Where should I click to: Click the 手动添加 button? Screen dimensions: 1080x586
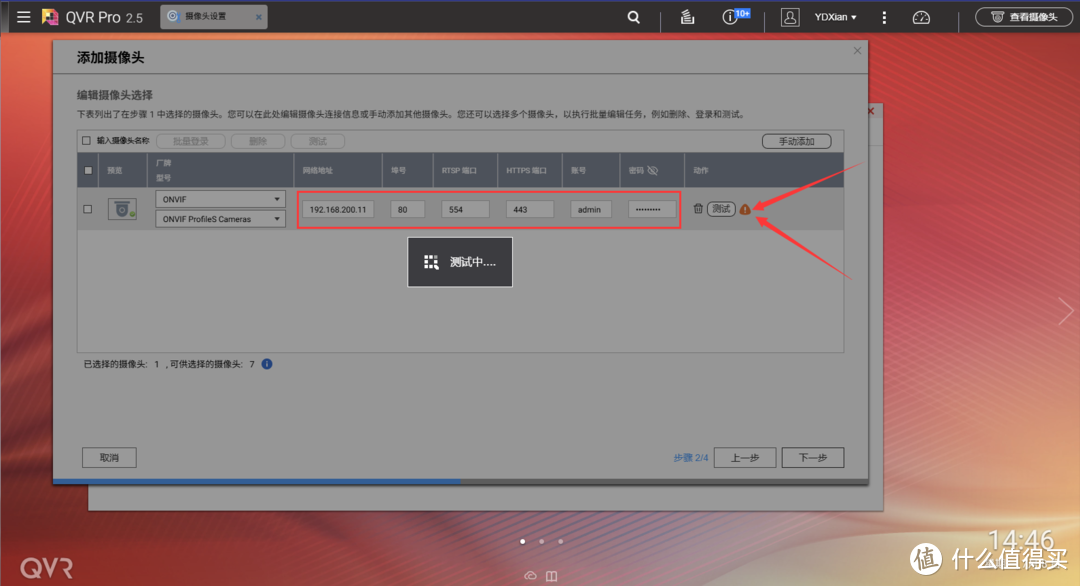point(796,140)
